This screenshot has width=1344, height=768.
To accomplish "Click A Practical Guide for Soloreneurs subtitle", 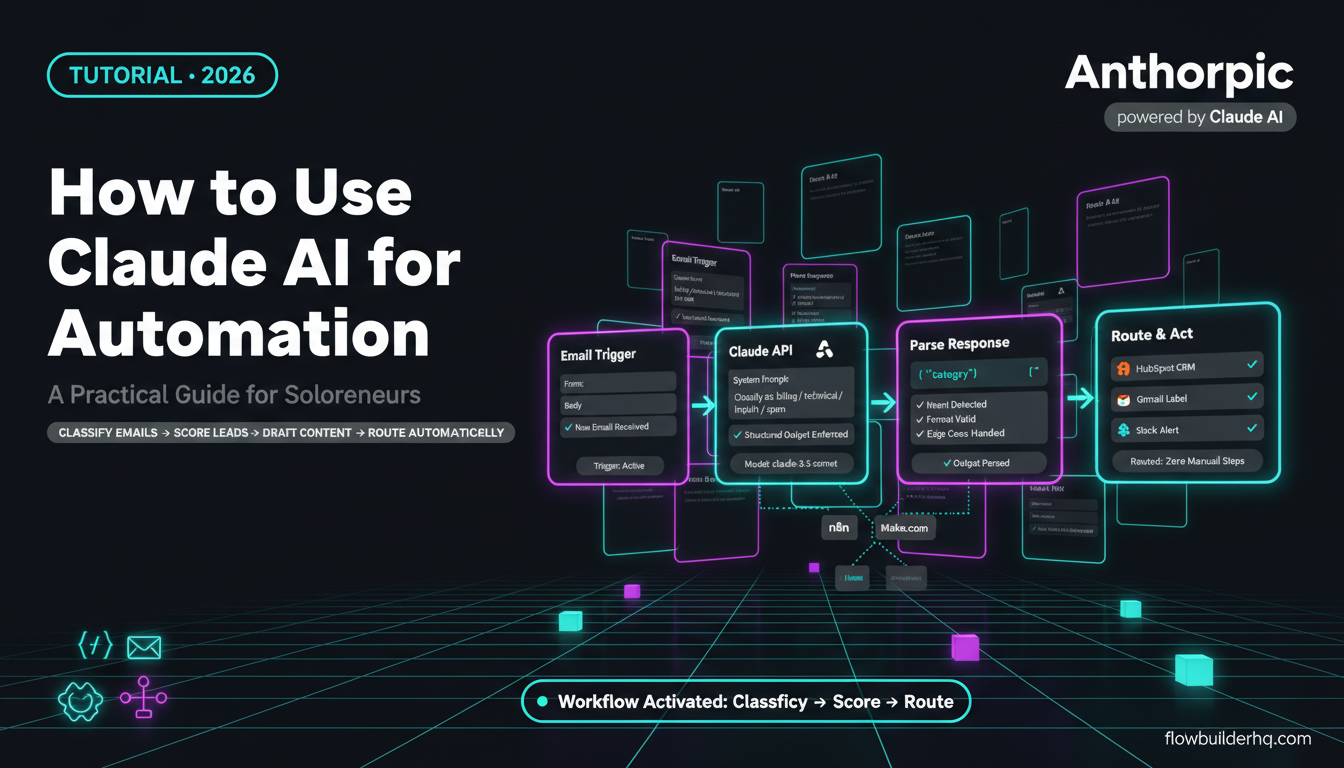I will 234,395.
